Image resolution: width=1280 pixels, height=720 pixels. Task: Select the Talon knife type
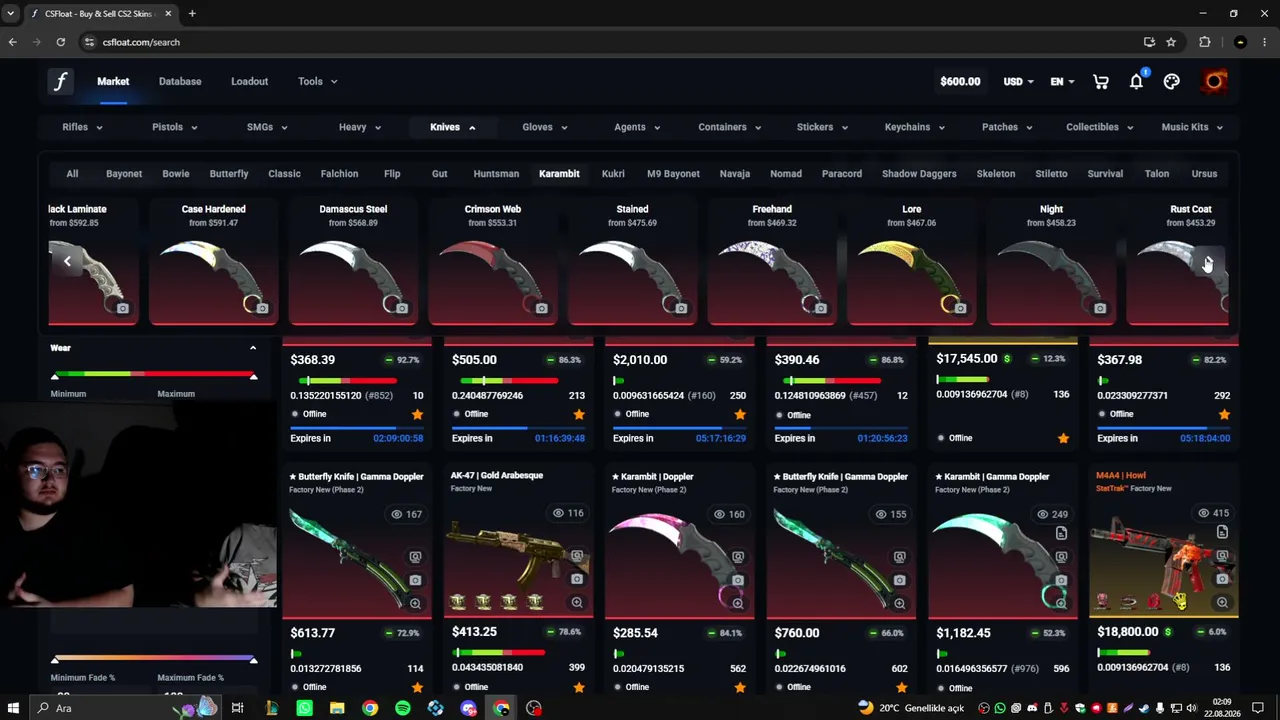1157,174
